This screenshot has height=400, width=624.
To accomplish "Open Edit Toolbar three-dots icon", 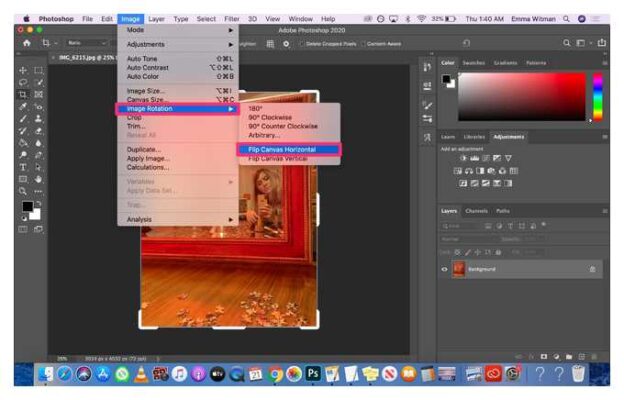I will (38, 191).
